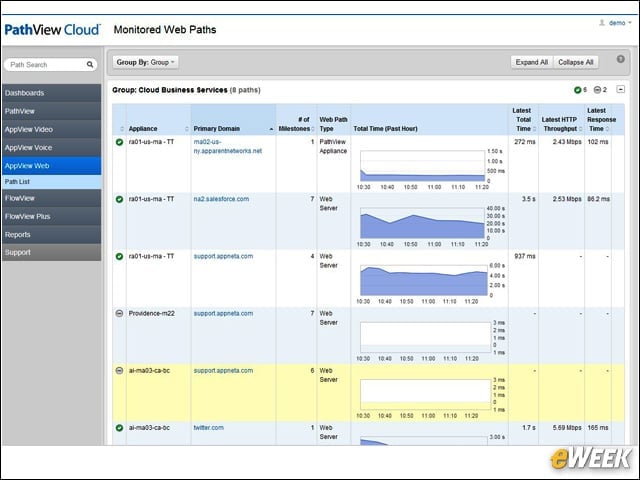This screenshot has width=640, height=480.
Task: Click disabled status icon for Providence-m22 row
Action: pos(119,313)
